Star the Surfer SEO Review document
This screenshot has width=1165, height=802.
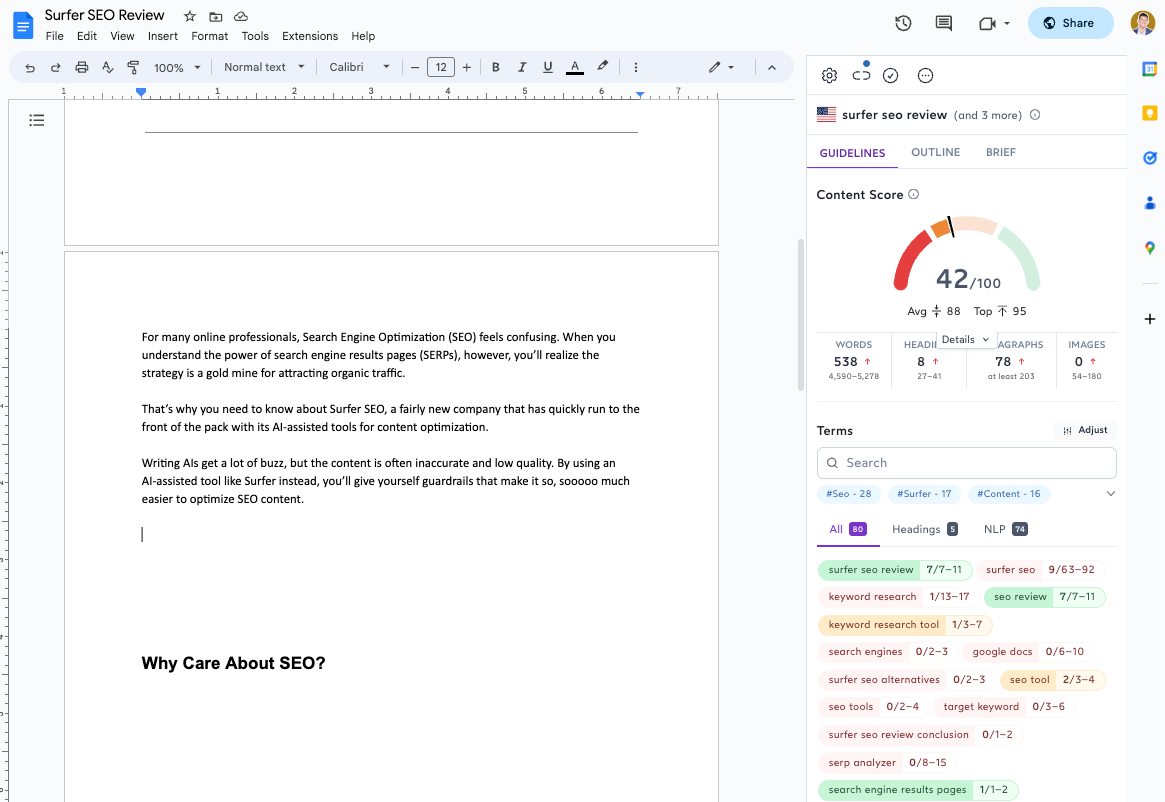coord(190,16)
